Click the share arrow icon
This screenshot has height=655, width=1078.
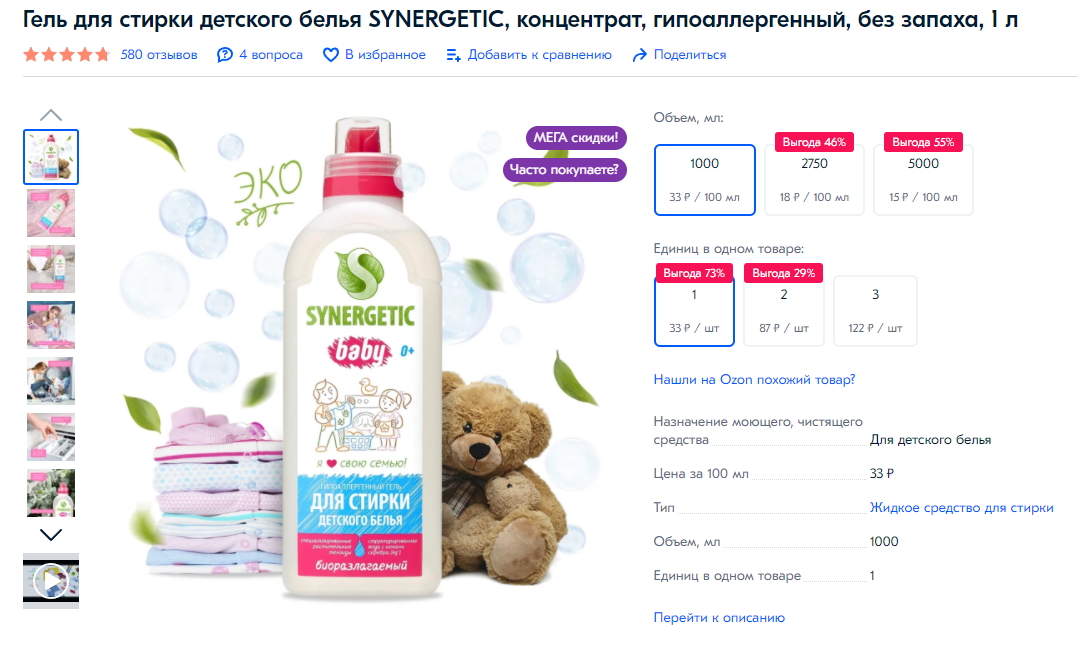pyautogui.click(x=639, y=55)
